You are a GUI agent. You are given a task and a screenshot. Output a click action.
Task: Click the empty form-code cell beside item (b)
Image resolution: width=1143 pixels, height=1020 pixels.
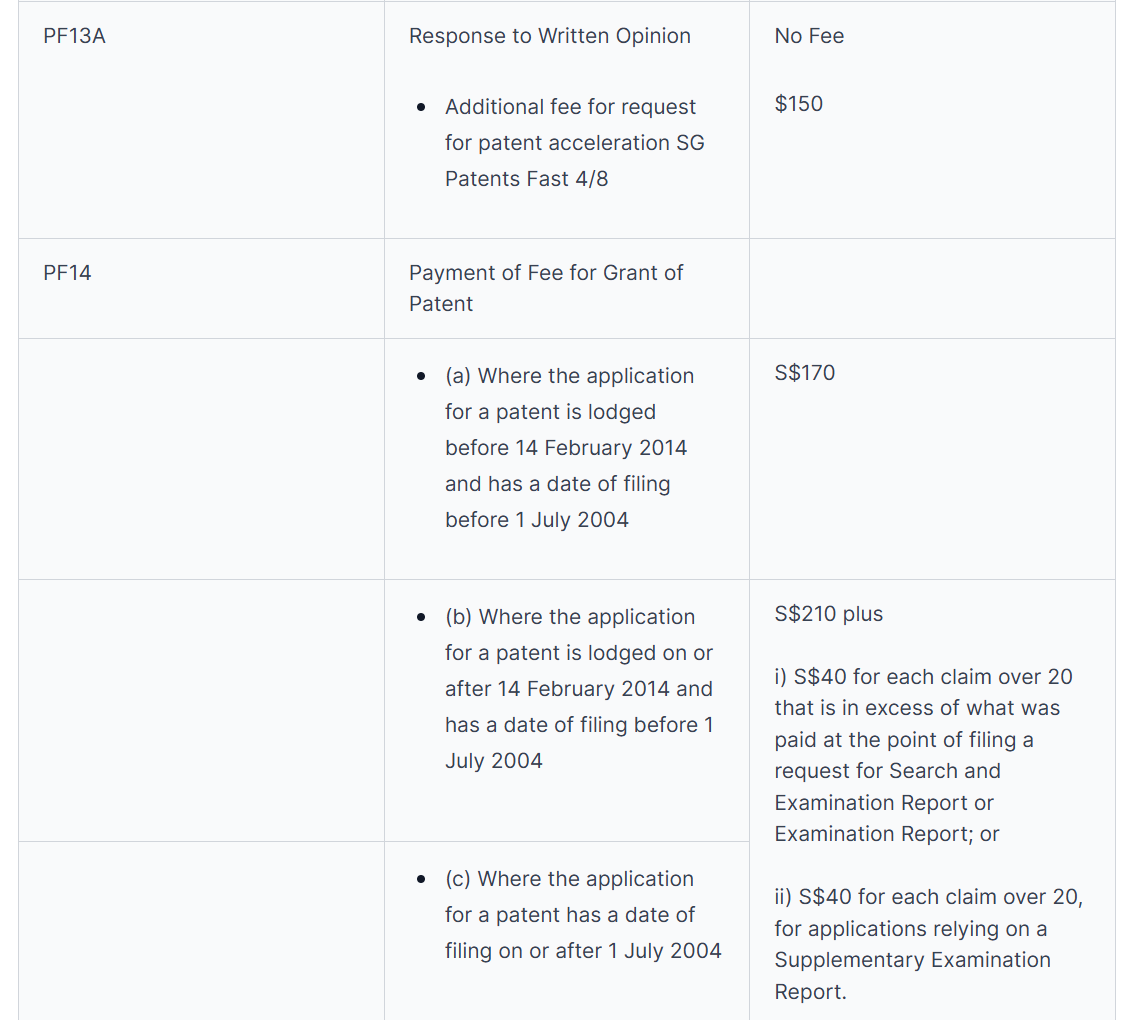click(200, 709)
